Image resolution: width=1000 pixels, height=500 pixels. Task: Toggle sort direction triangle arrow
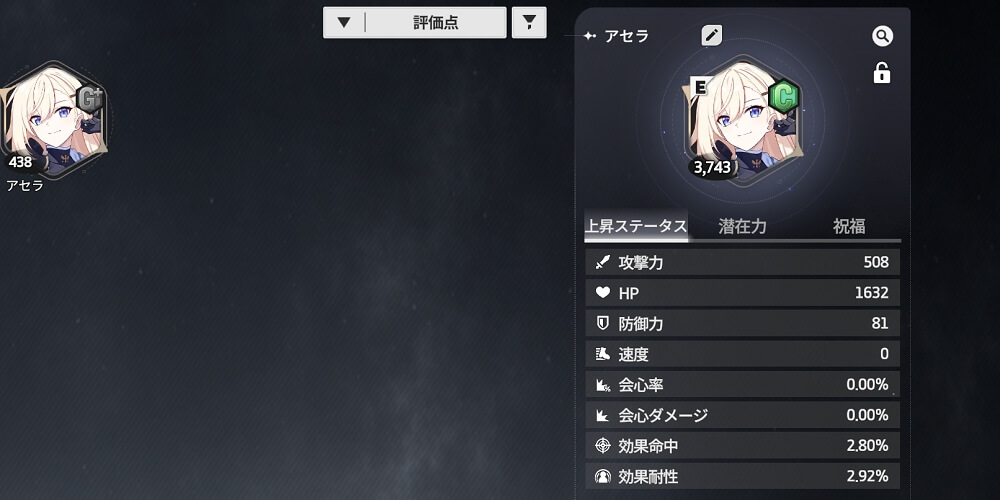[x=344, y=23]
